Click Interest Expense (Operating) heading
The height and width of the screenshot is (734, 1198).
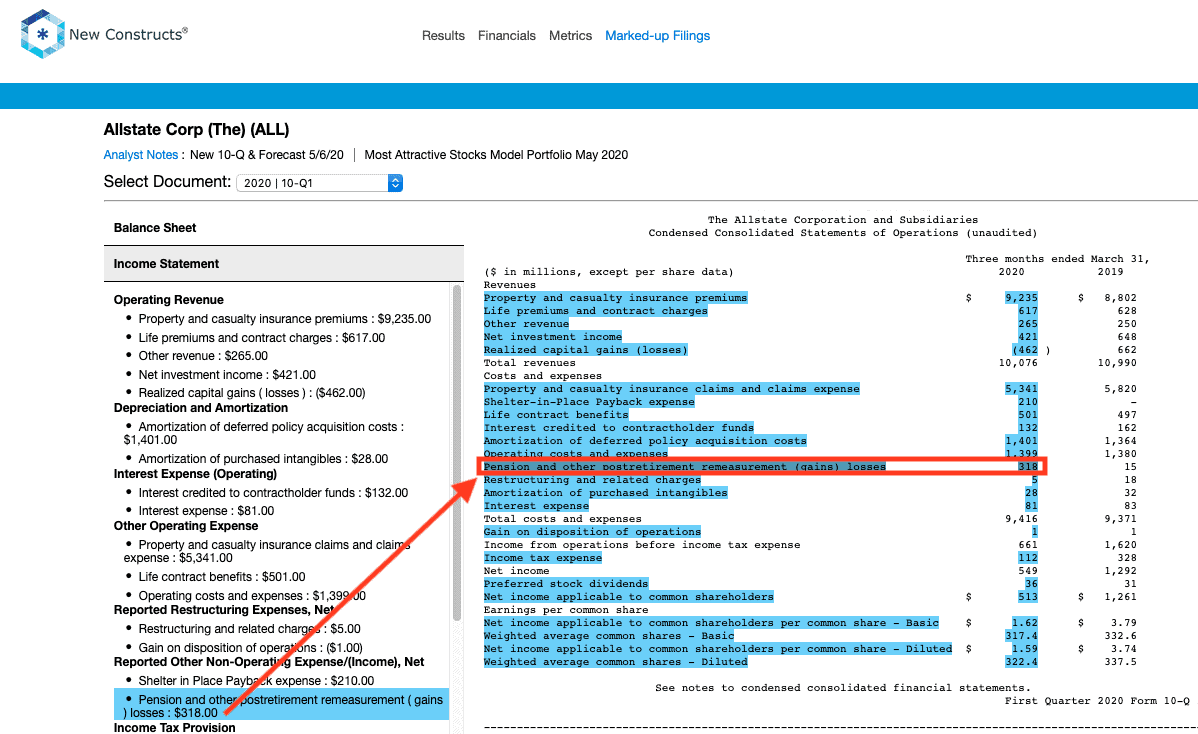click(x=196, y=474)
